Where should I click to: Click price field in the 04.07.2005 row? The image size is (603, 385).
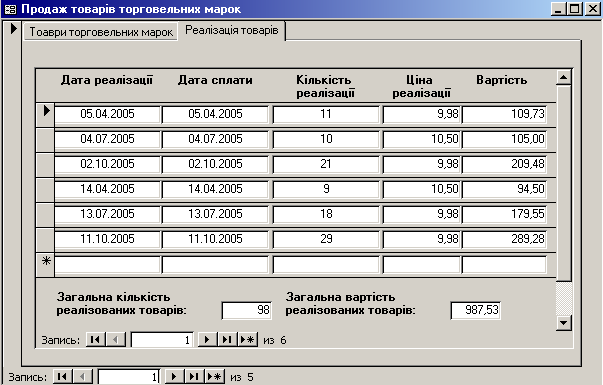tap(421, 139)
